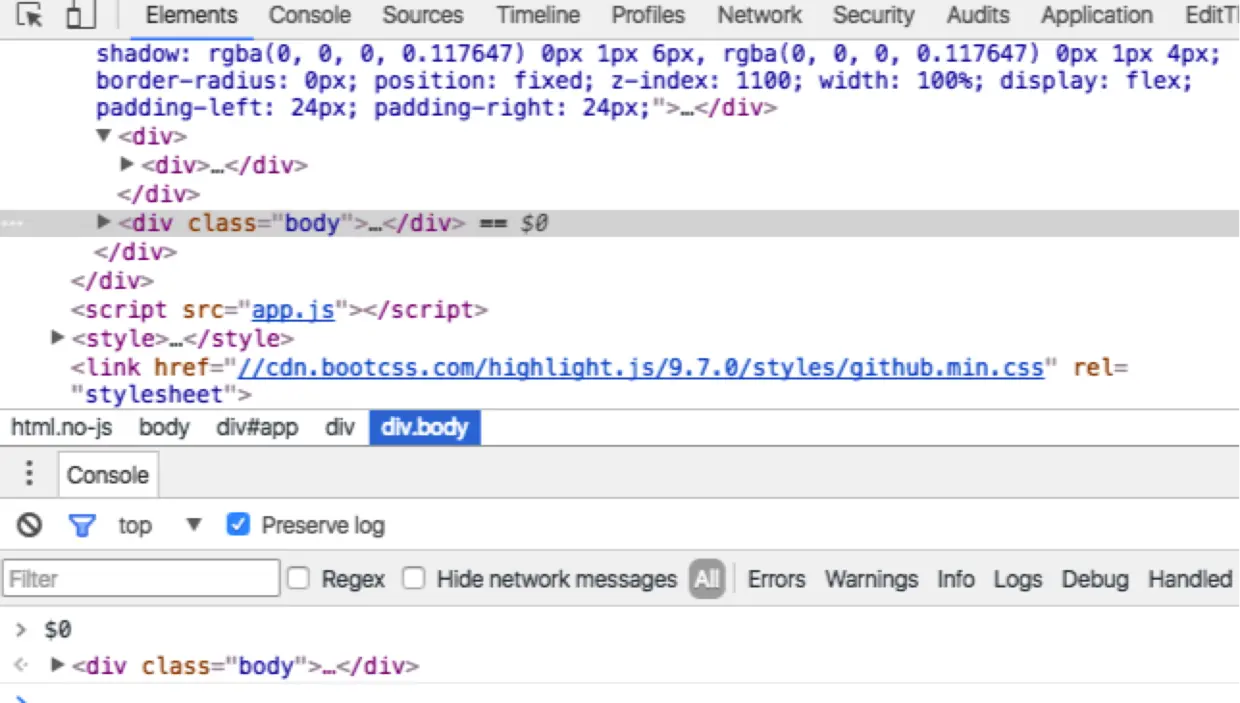Expand the console output div.body result

pyautogui.click(x=58, y=664)
